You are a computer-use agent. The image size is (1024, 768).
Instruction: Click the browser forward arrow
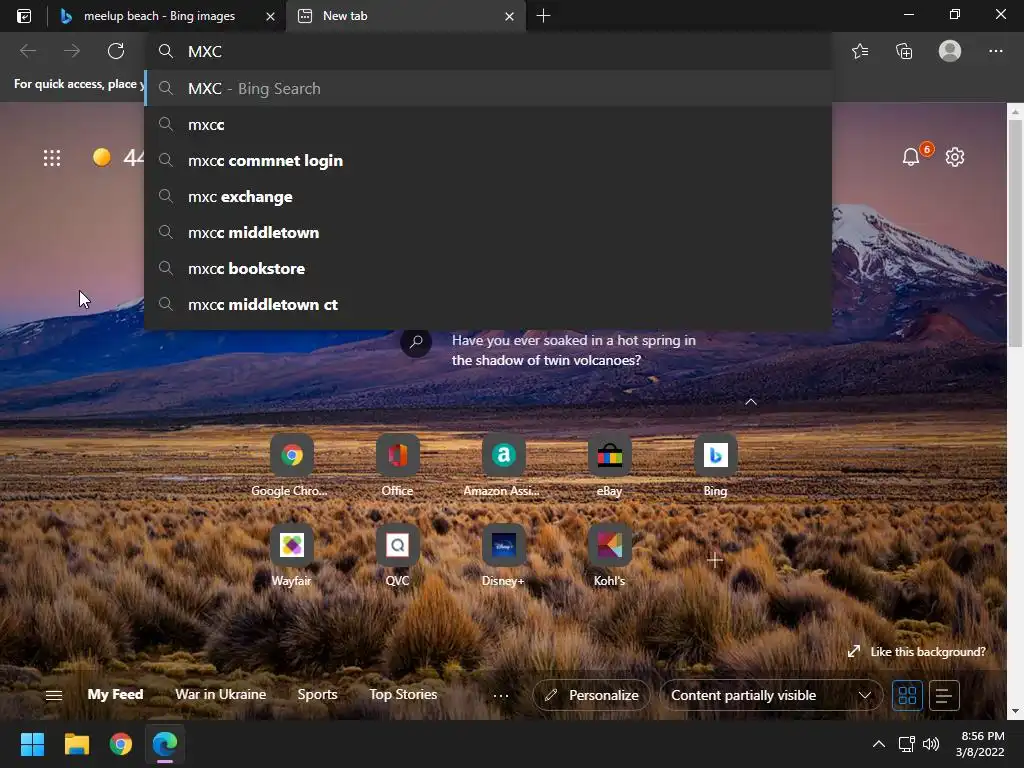point(72,51)
